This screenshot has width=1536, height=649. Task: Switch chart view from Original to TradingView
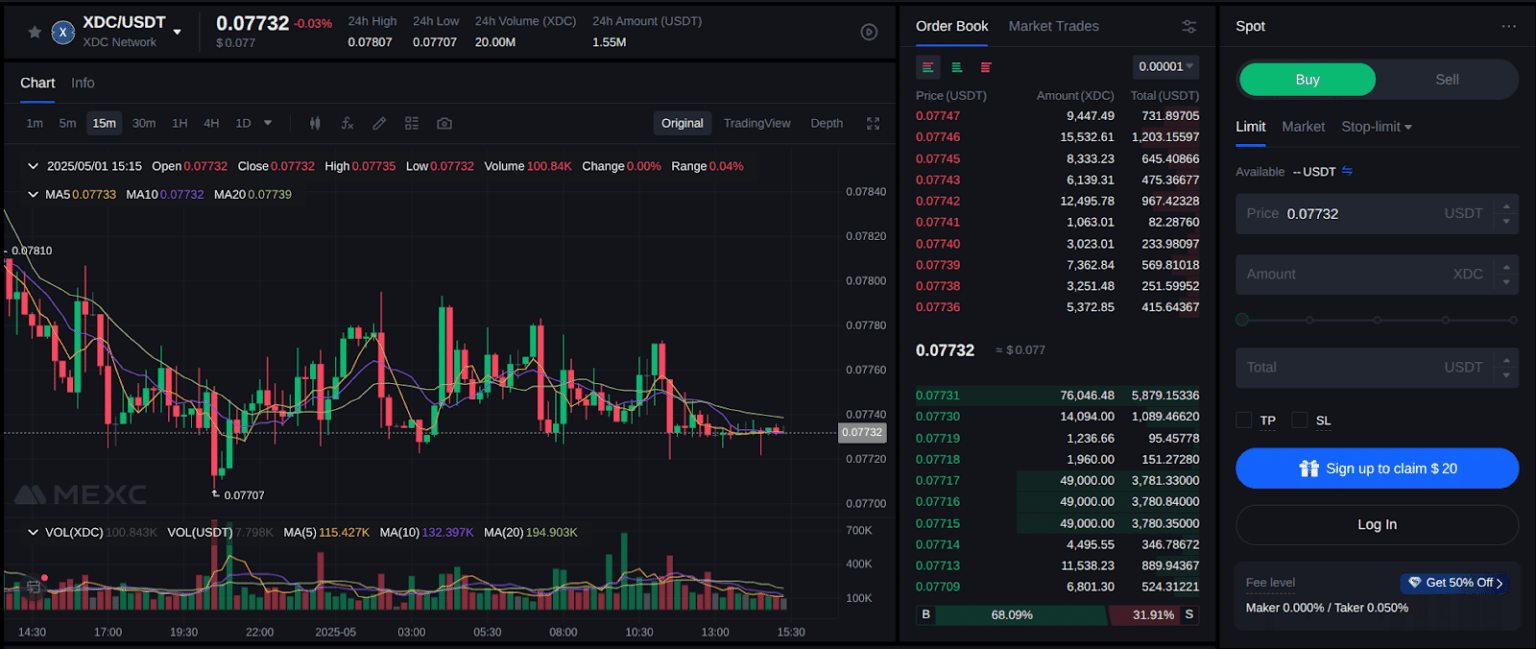pyautogui.click(x=757, y=123)
